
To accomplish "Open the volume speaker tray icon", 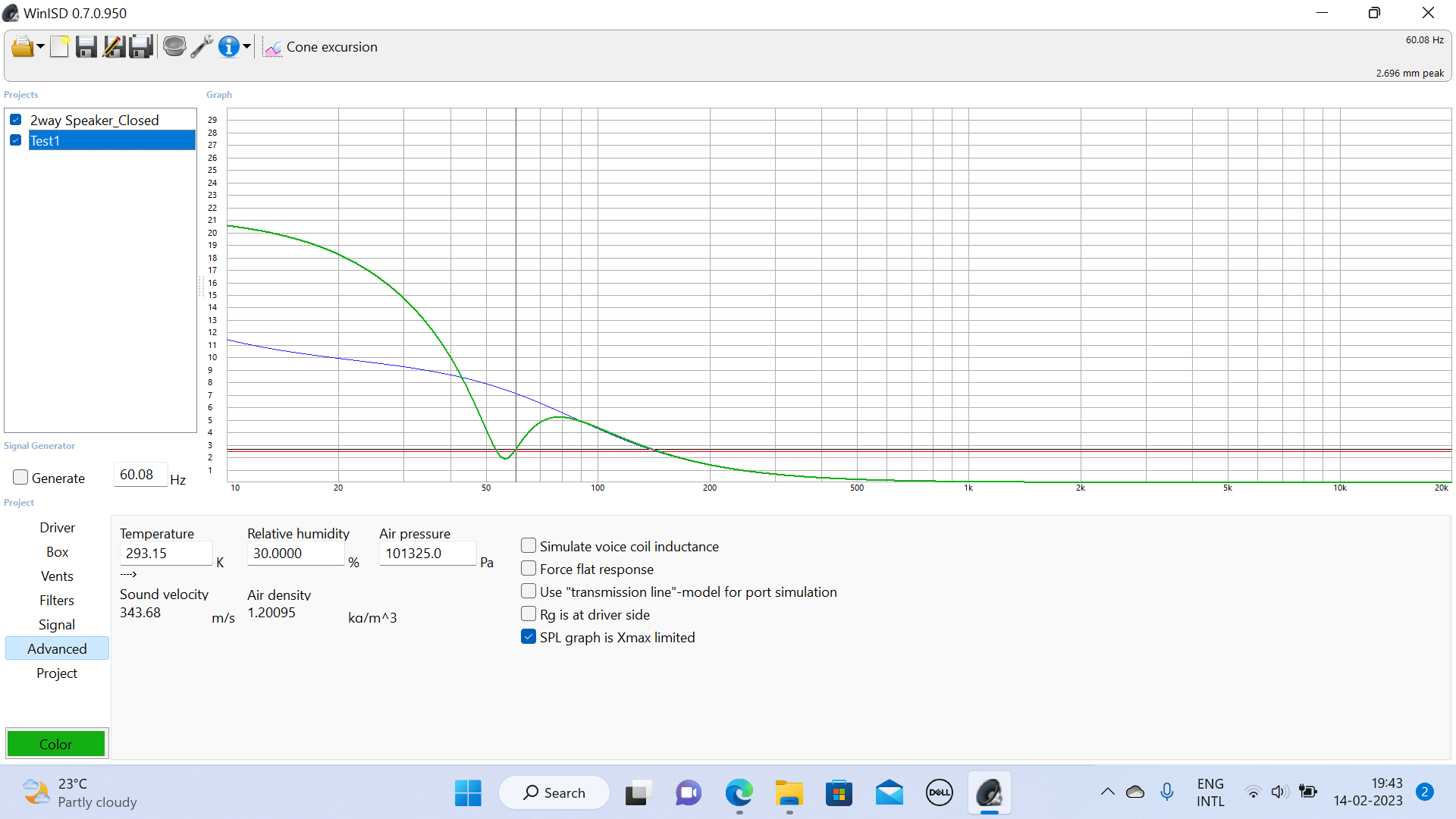I will 1279,792.
